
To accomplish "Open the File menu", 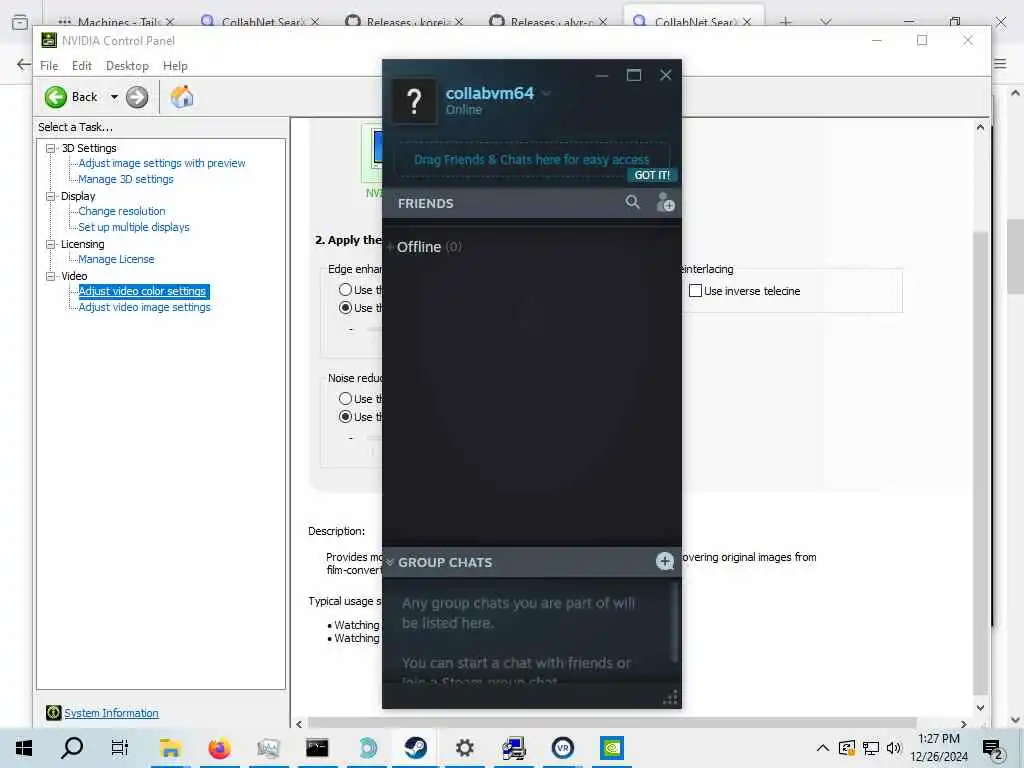I will (49, 66).
